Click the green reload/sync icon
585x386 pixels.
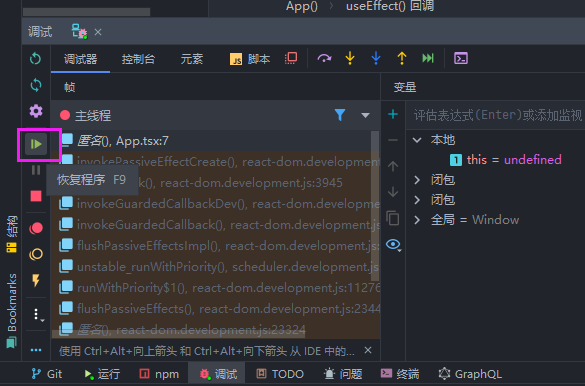click(x=36, y=85)
